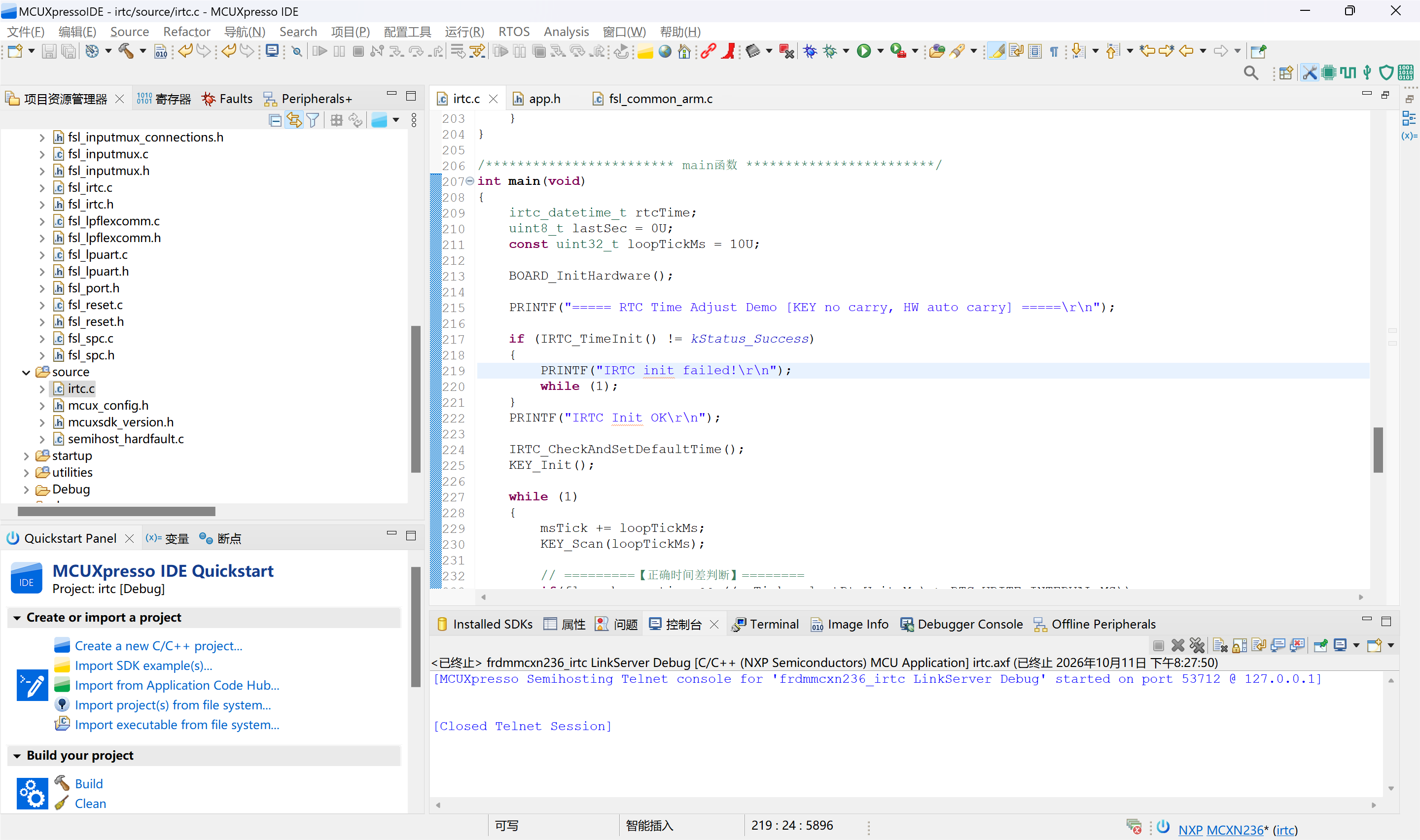This screenshot has width=1420, height=840.
Task: Open the RTOS menu
Action: click(x=514, y=32)
